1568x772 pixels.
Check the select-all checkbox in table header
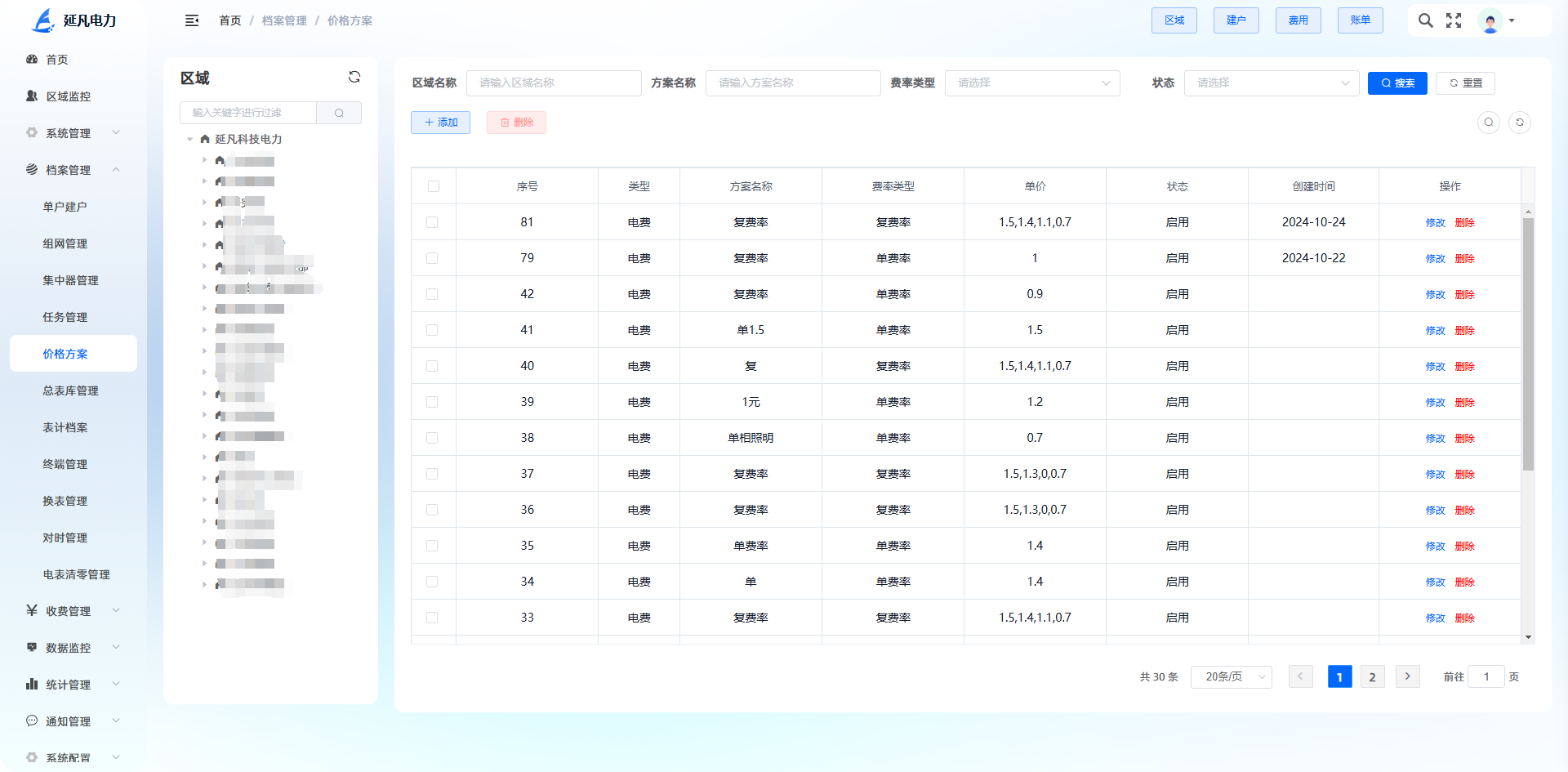434,186
